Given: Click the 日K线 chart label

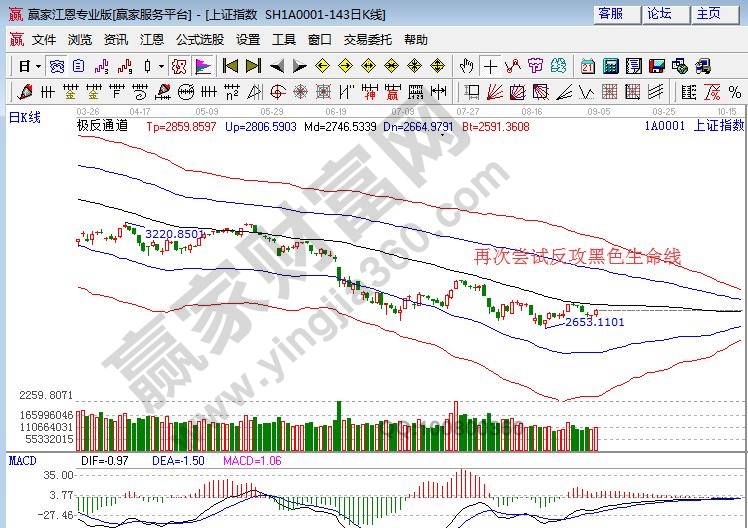Looking at the screenshot, I should 25,118.
